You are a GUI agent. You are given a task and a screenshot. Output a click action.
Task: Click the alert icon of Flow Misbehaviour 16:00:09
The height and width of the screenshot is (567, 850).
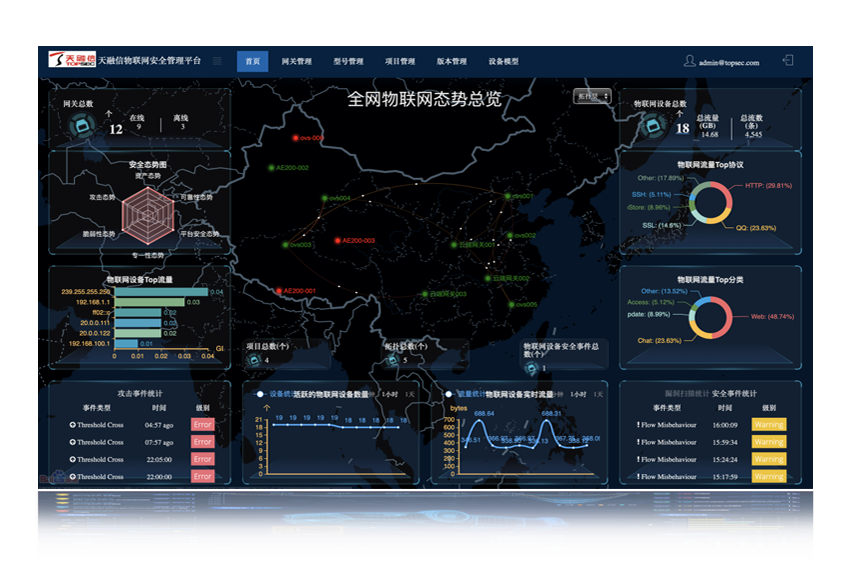(638, 425)
